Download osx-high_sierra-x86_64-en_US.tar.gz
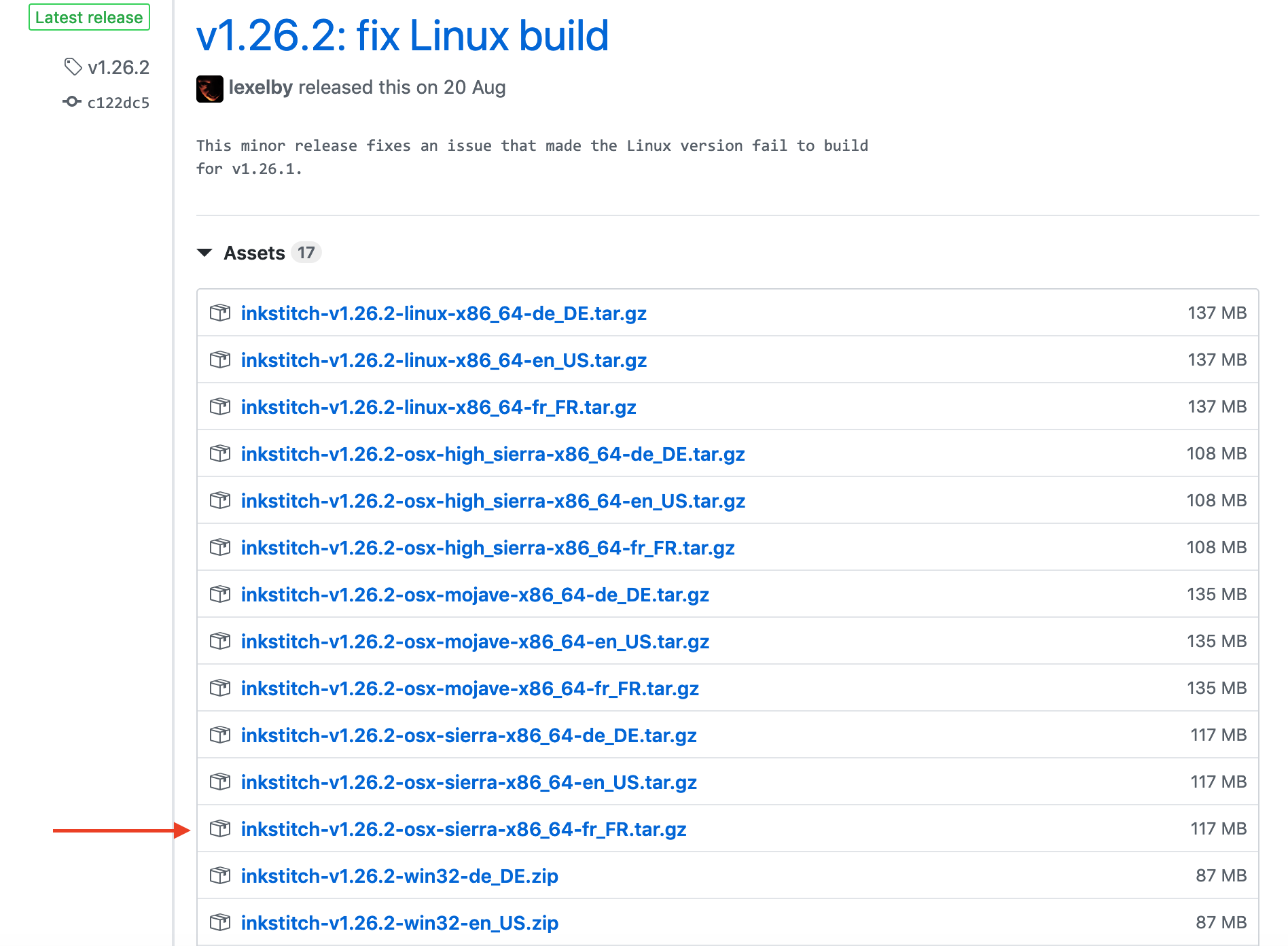 pos(493,501)
